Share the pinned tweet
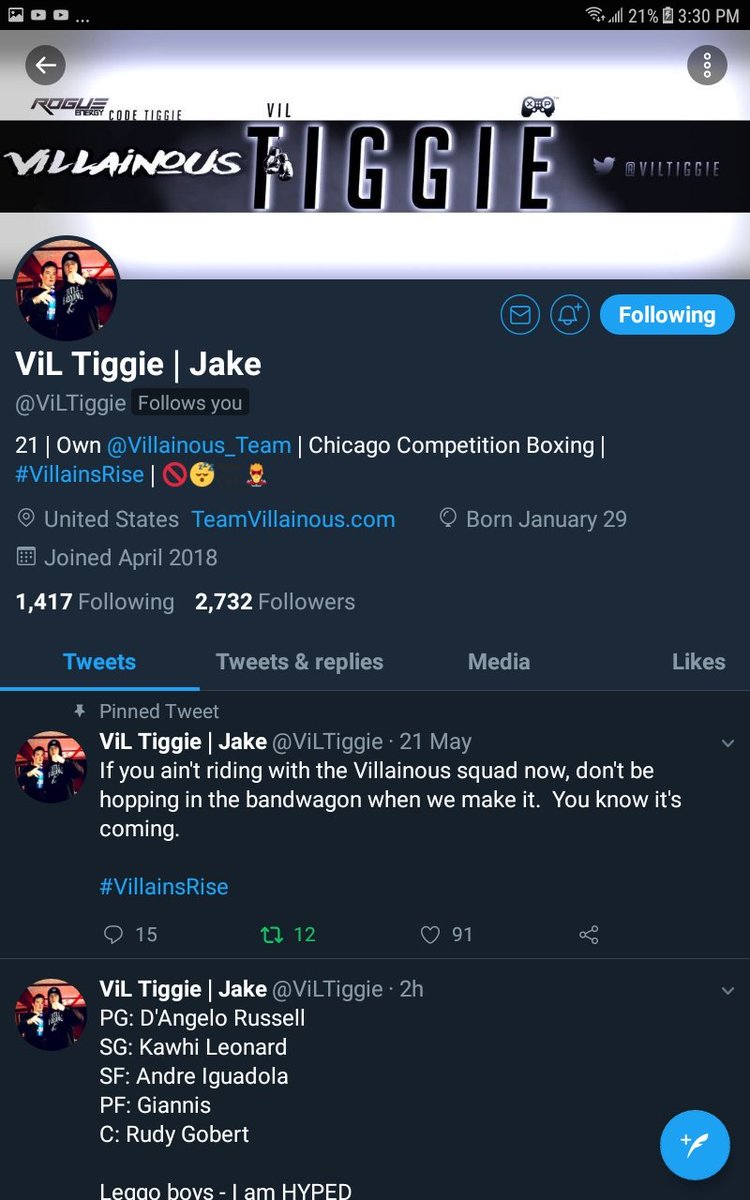Image resolution: width=750 pixels, height=1200 pixels. (x=589, y=935)
